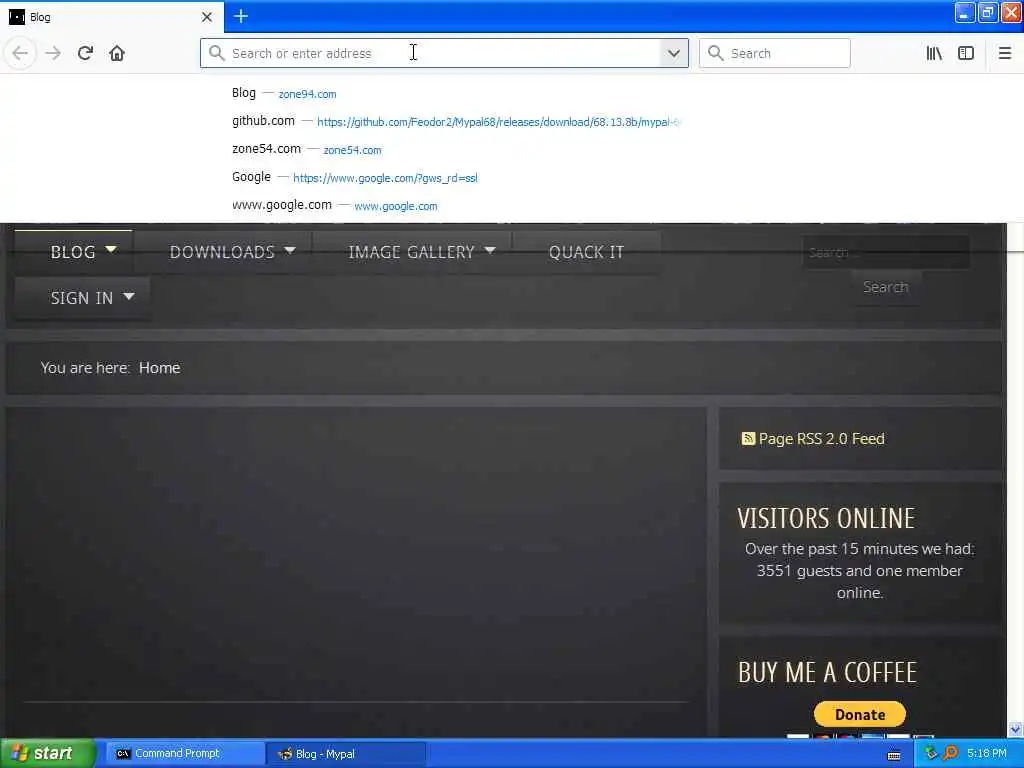Click the magnifier icon in the search box

[x=716, y=53]
